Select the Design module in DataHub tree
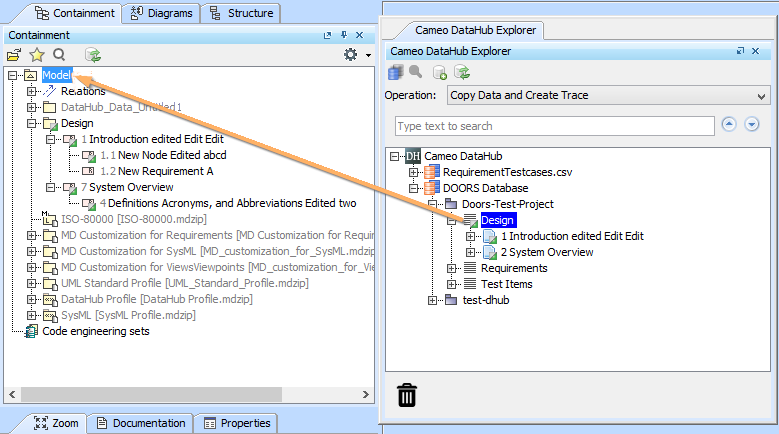The width and height of the screenshot is (779, 434). click(x=497, y=220)
